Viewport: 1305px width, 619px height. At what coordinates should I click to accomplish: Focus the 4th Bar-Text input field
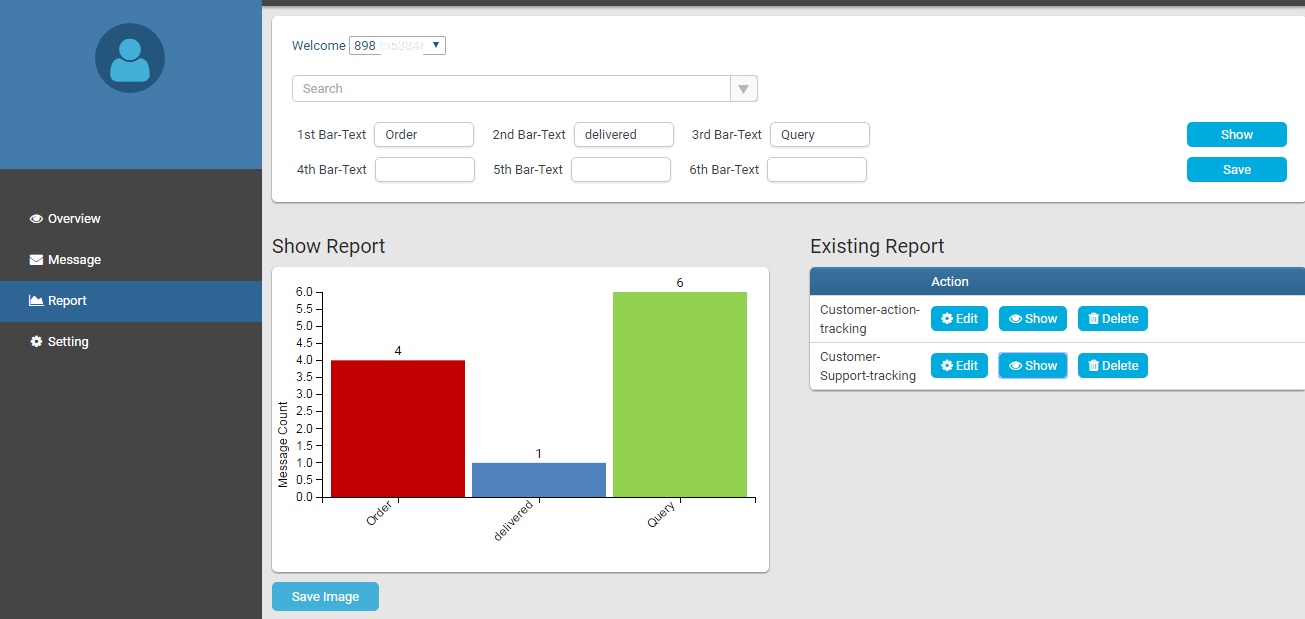[x=424, y=170]
